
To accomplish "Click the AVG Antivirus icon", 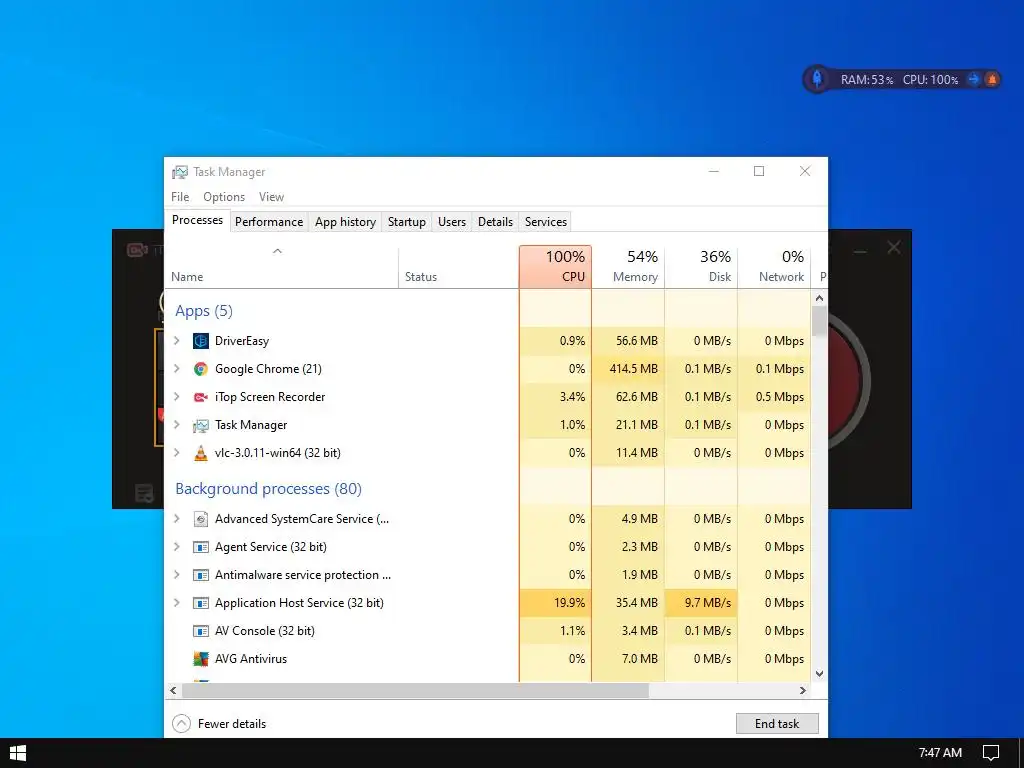I will 200,659.
